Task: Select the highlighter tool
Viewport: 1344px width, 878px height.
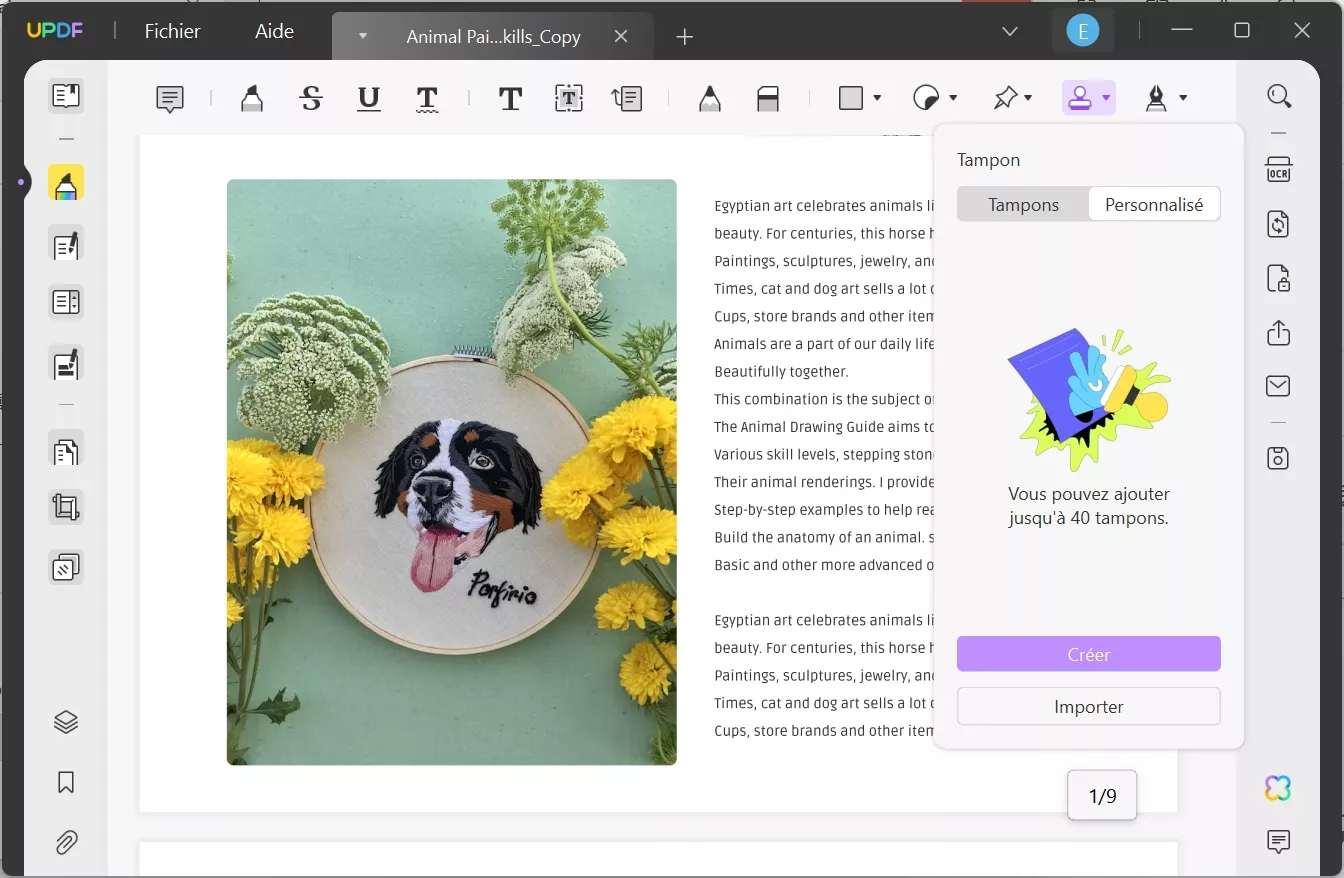Action: (252, 98)
